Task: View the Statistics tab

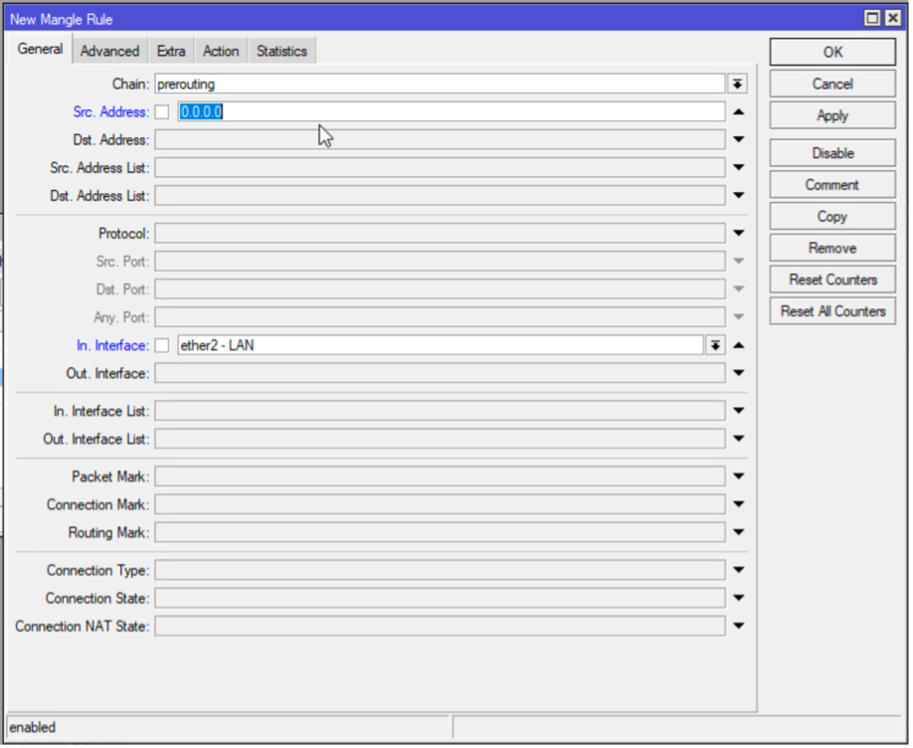Action: [x=281, y=50]
